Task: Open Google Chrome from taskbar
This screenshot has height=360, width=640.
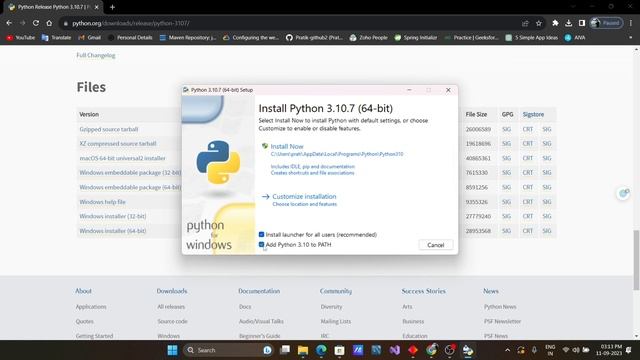Action: pos(431,350)
